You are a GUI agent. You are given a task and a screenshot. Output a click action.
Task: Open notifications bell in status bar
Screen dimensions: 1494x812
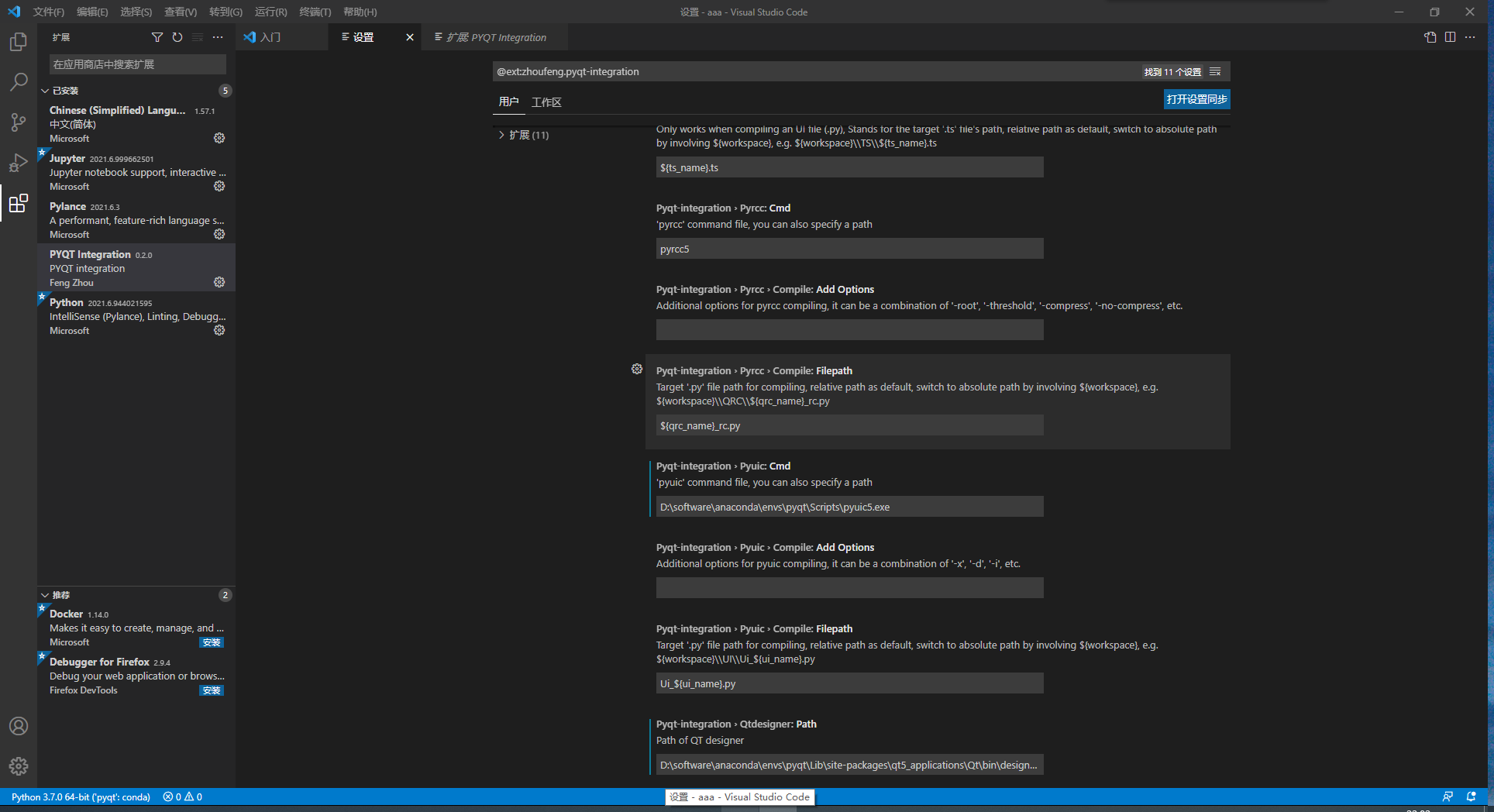(x=1472, y=797)
